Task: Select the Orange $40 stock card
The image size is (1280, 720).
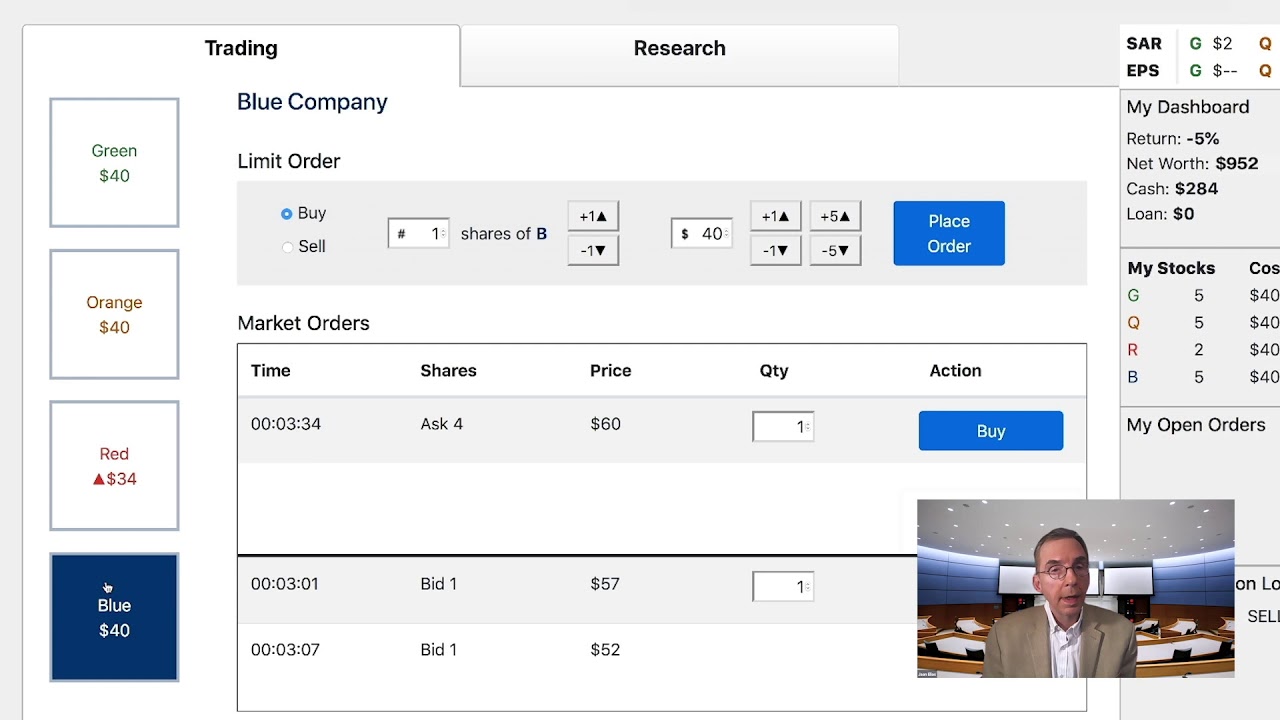Action: click(x=114, y=314)
